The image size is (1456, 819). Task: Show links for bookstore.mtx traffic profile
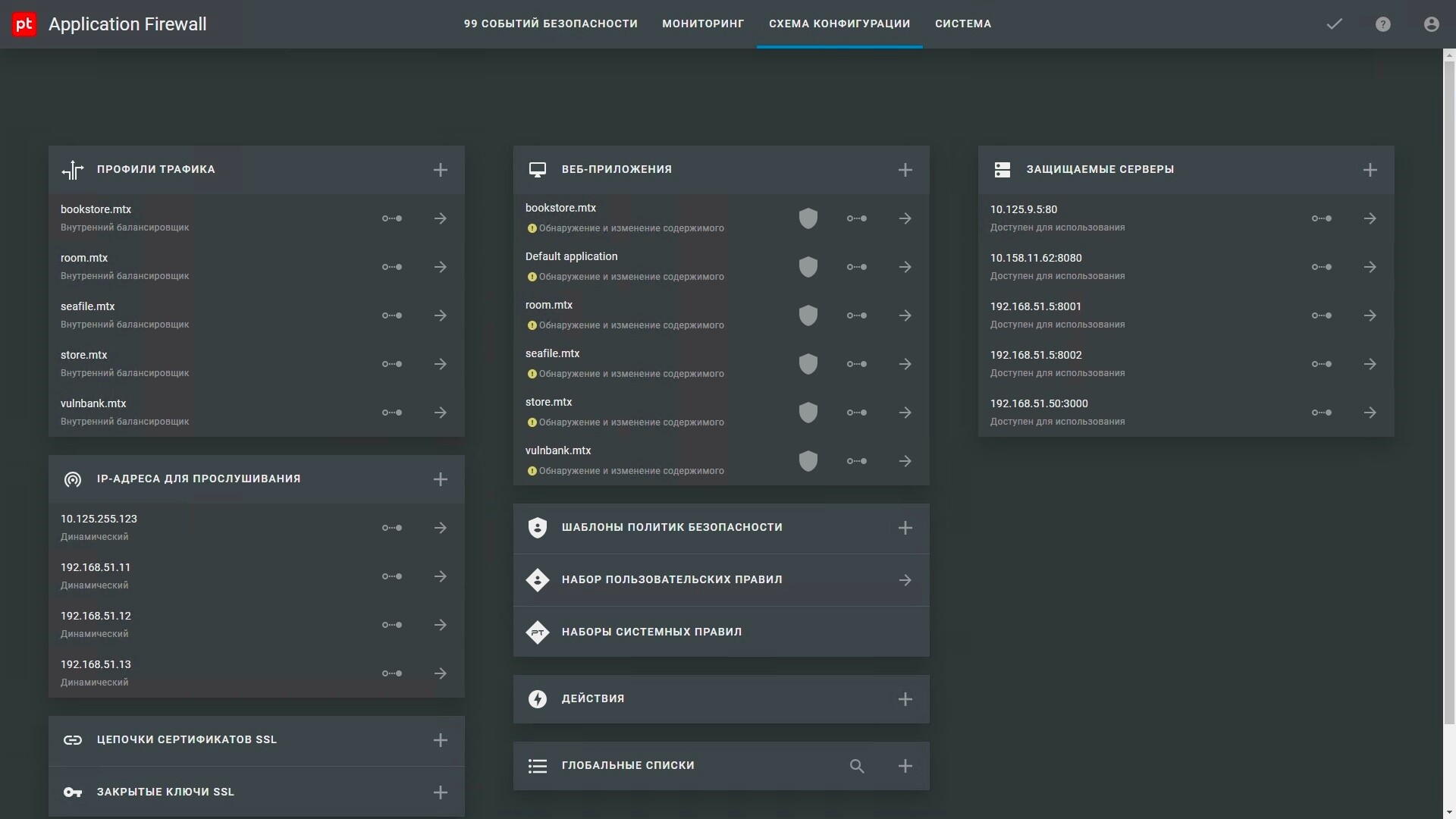pyautogui.click(x=392, y=218)
